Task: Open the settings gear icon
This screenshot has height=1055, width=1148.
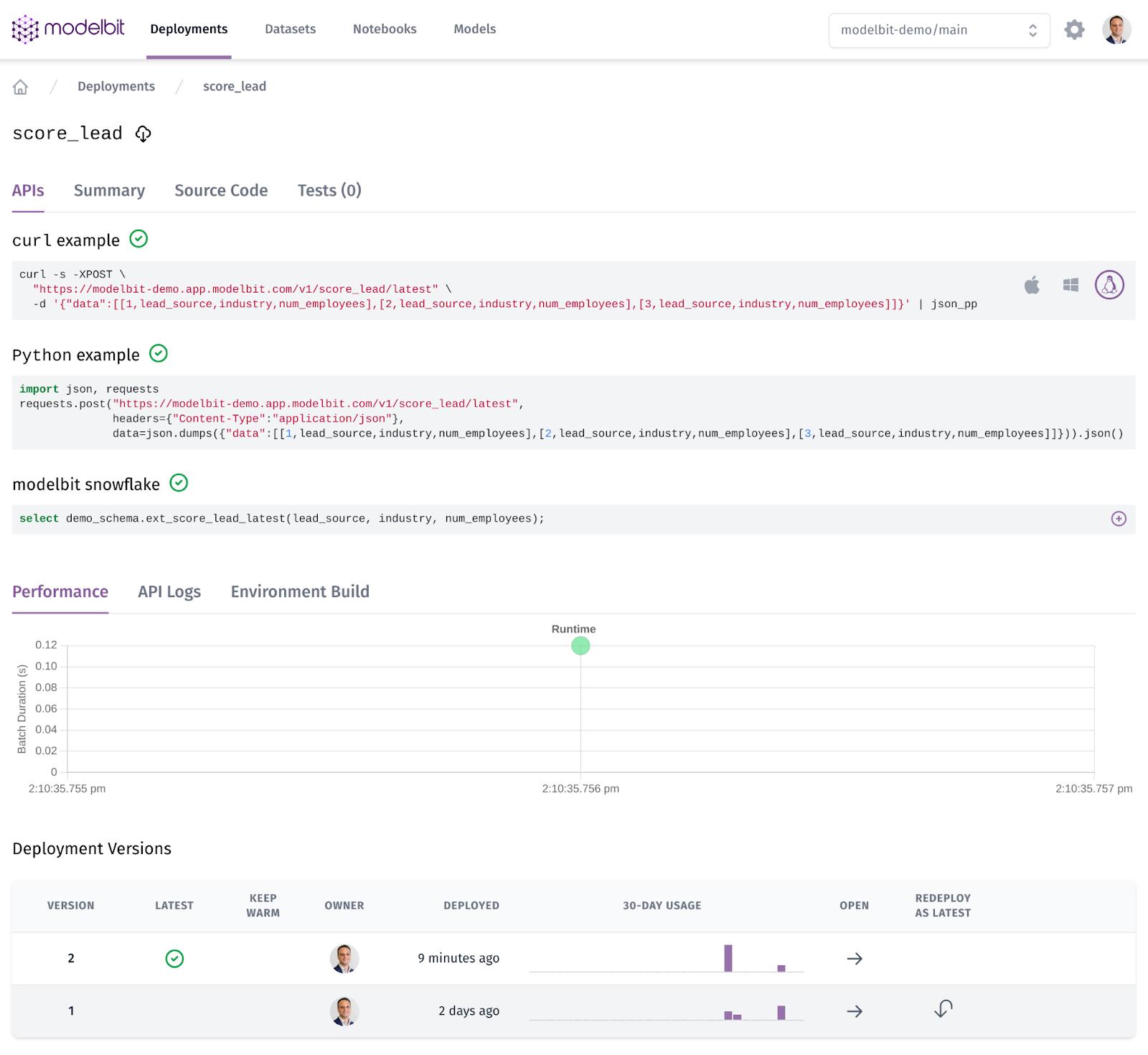Action: click(1074, 29)
